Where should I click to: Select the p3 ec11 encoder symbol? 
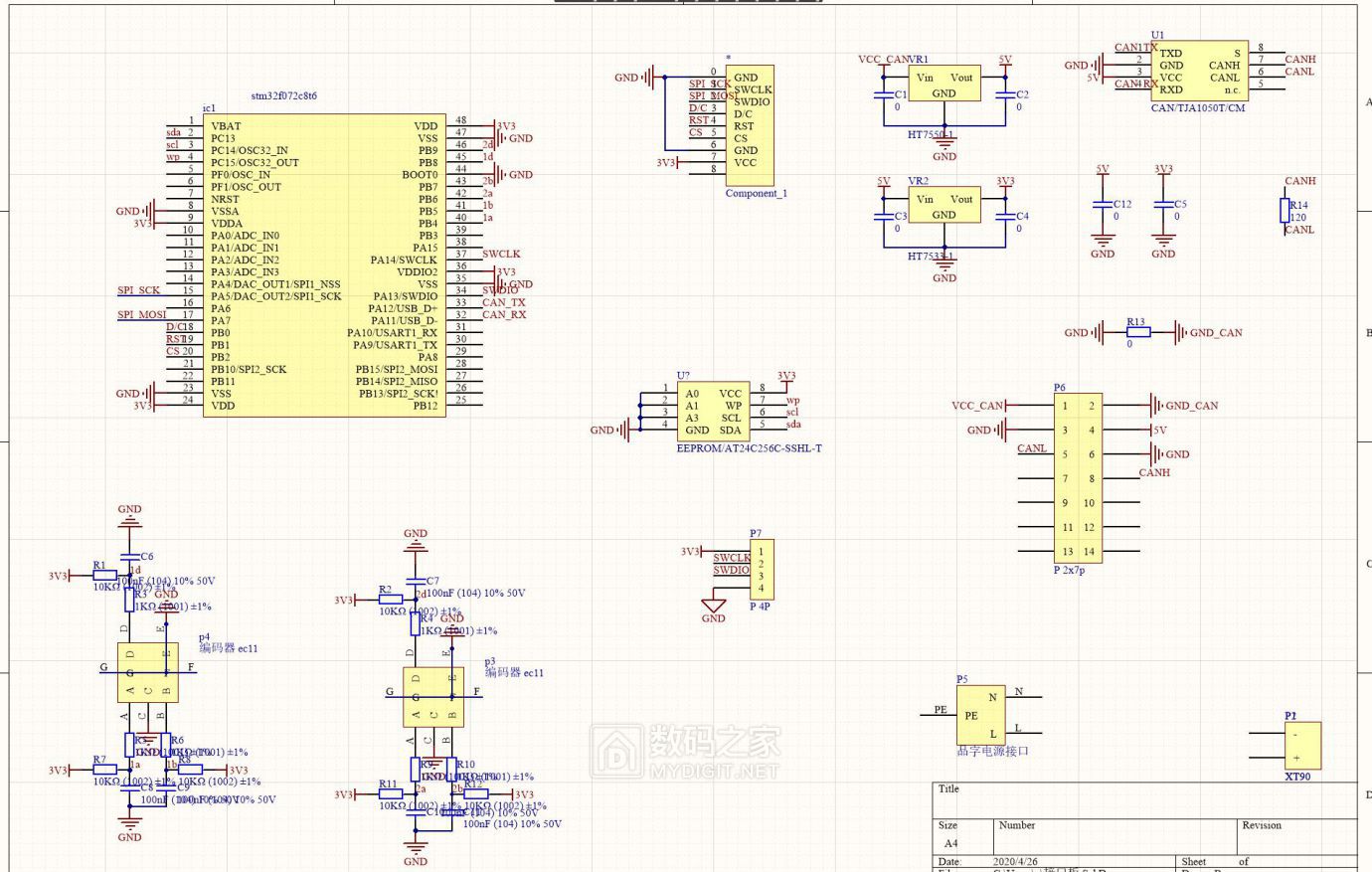(x=432, y=696)
